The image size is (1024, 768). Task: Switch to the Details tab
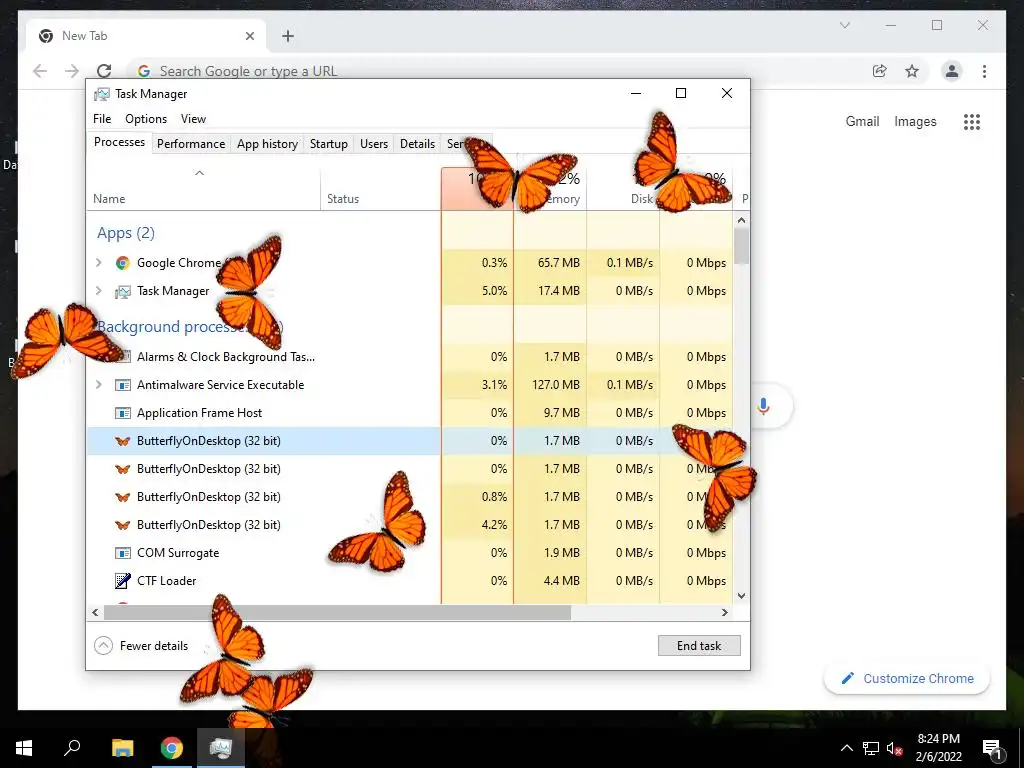coord(417,144)
